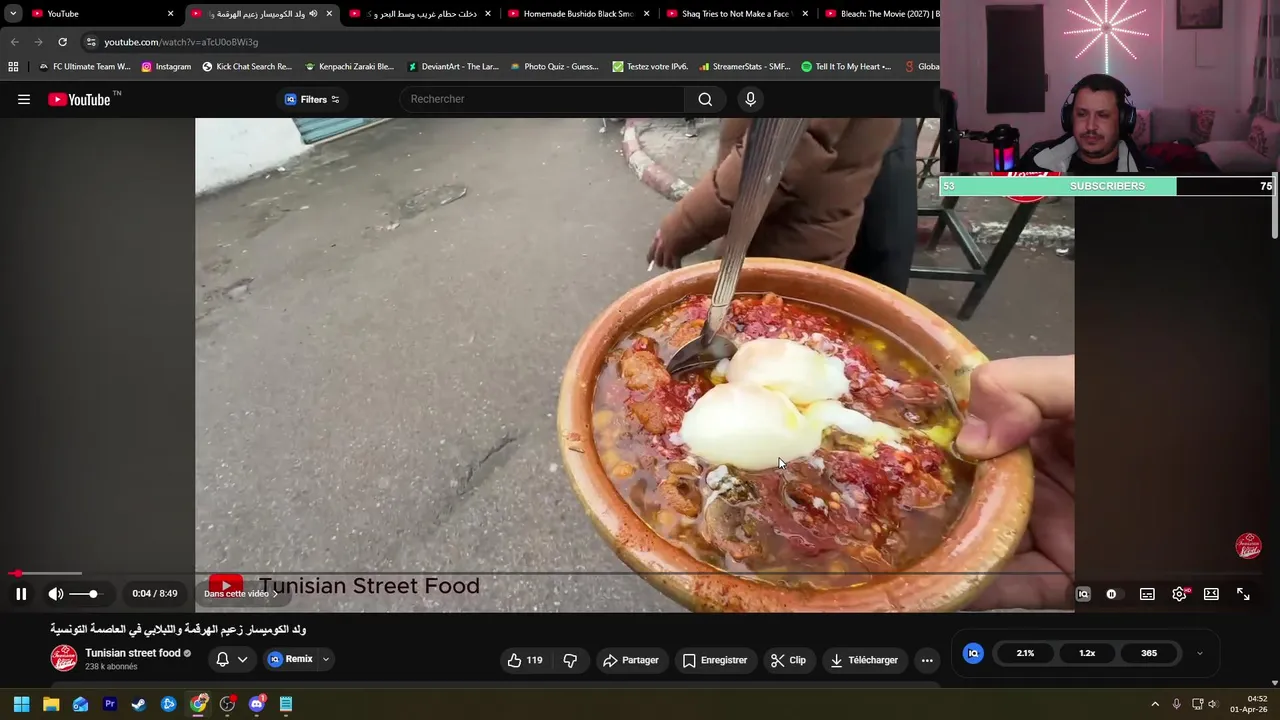Click the 1.2x vidIQ stat pill
Viewport: 1280px width, 720px height.
tap(1087, 653)
